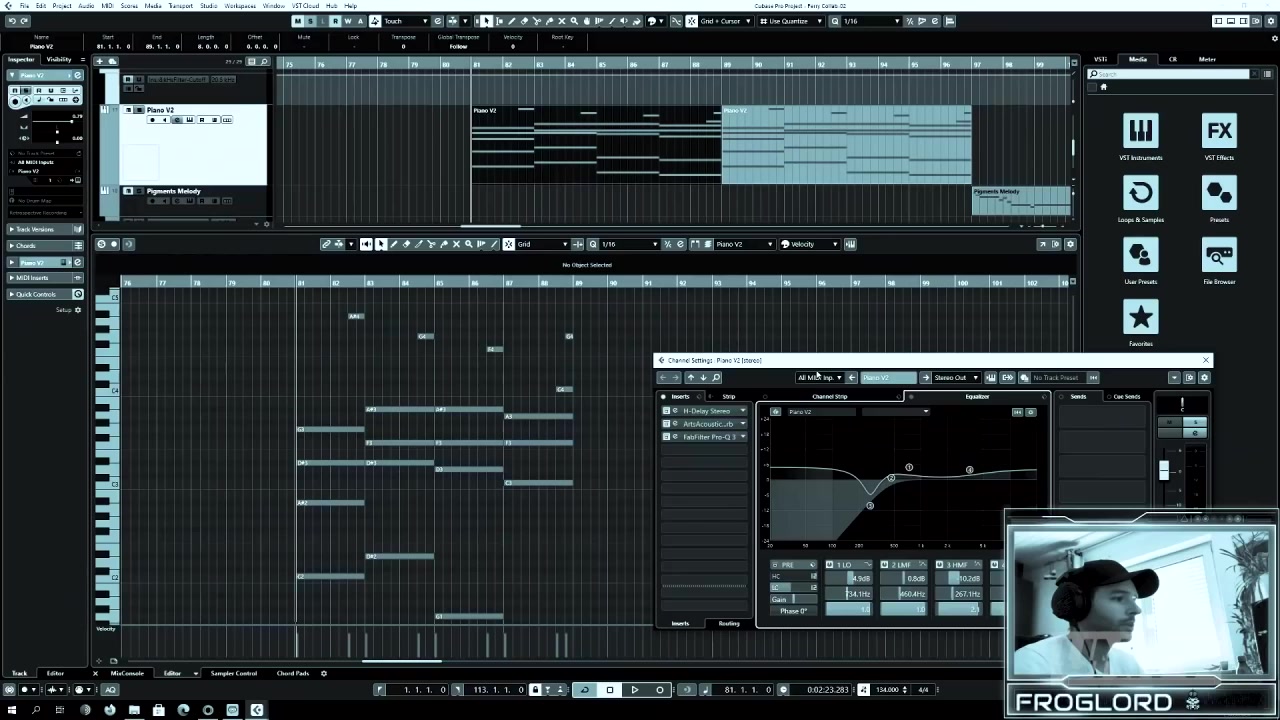Click the Routing tab in Channel Settings
The image size is (1280, 720).
click(x=729, y=623)
